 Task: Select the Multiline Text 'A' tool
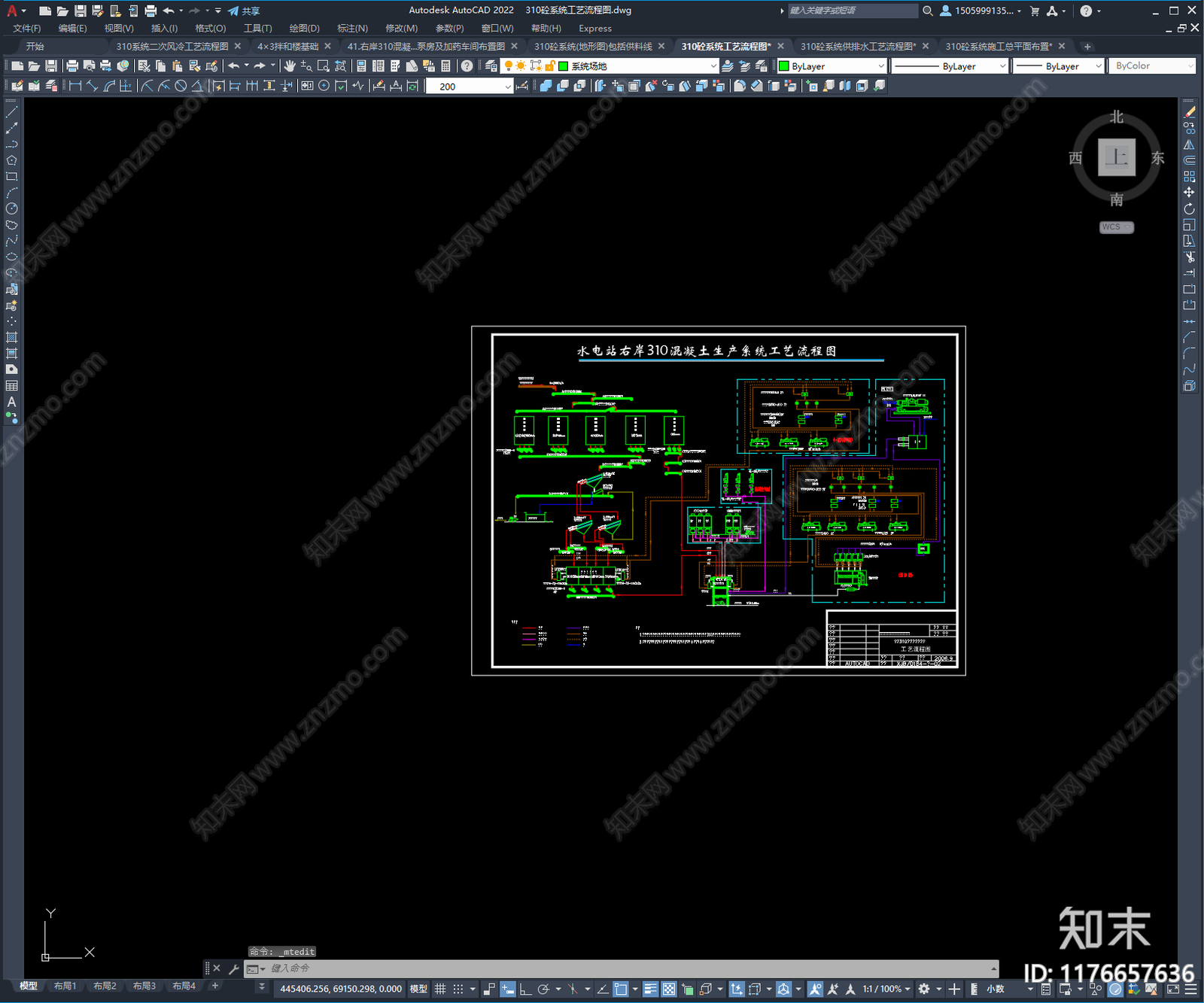coord(11,402)
